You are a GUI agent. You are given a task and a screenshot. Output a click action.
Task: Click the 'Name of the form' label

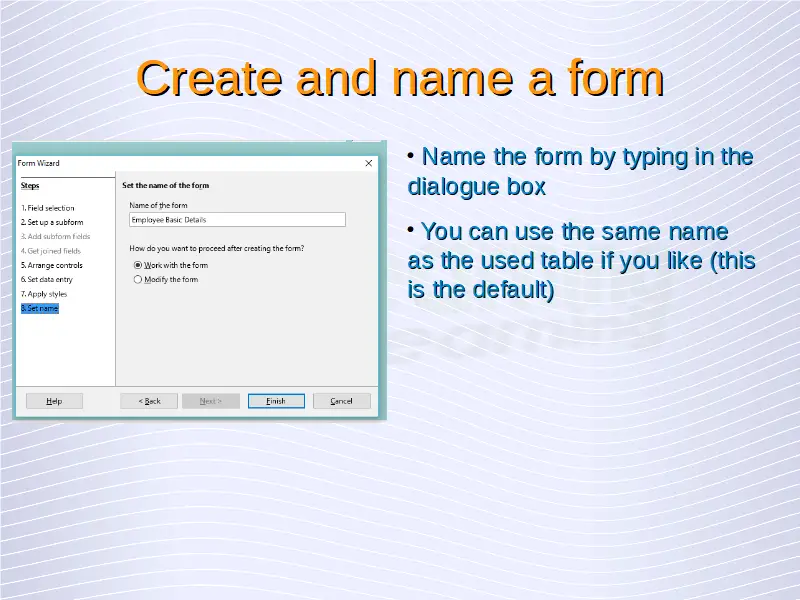pos(158,205)
